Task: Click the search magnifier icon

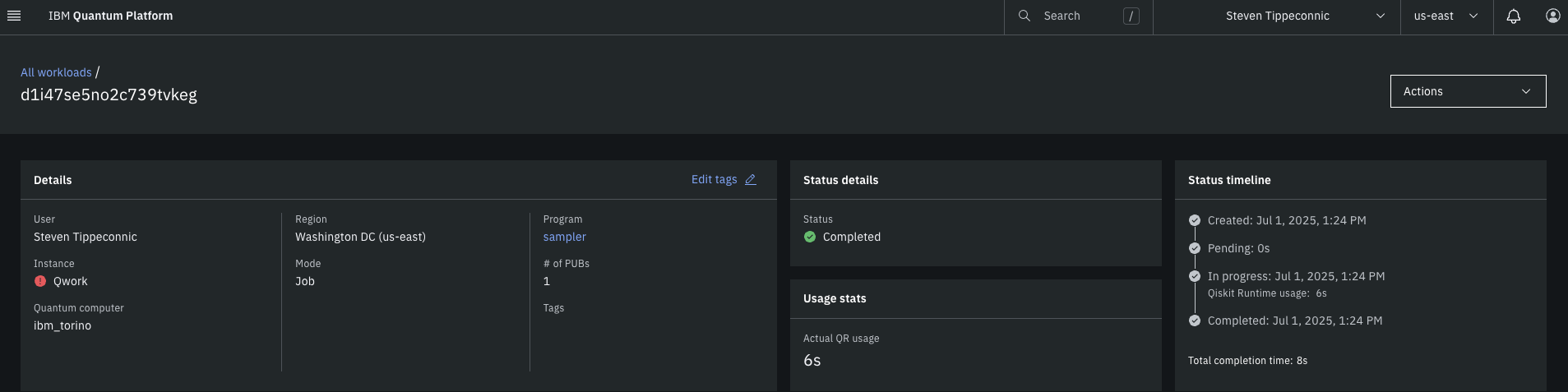Action: click(x=1025, y=16)
